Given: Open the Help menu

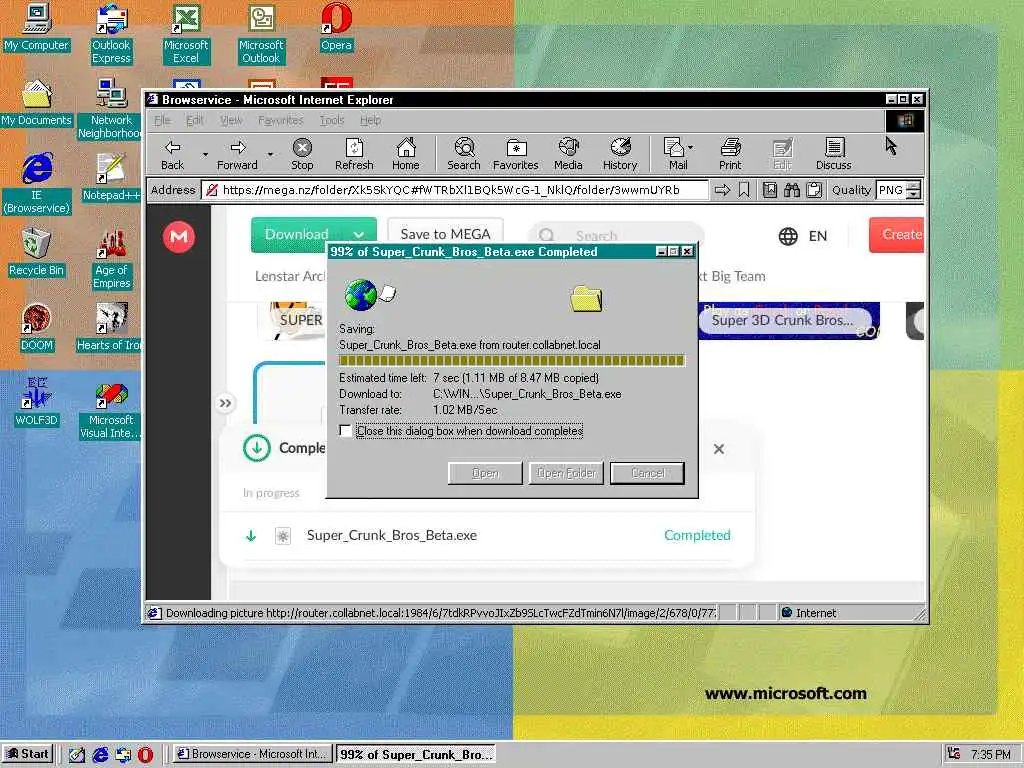Looking at the screenshot, I should [370, 120].
